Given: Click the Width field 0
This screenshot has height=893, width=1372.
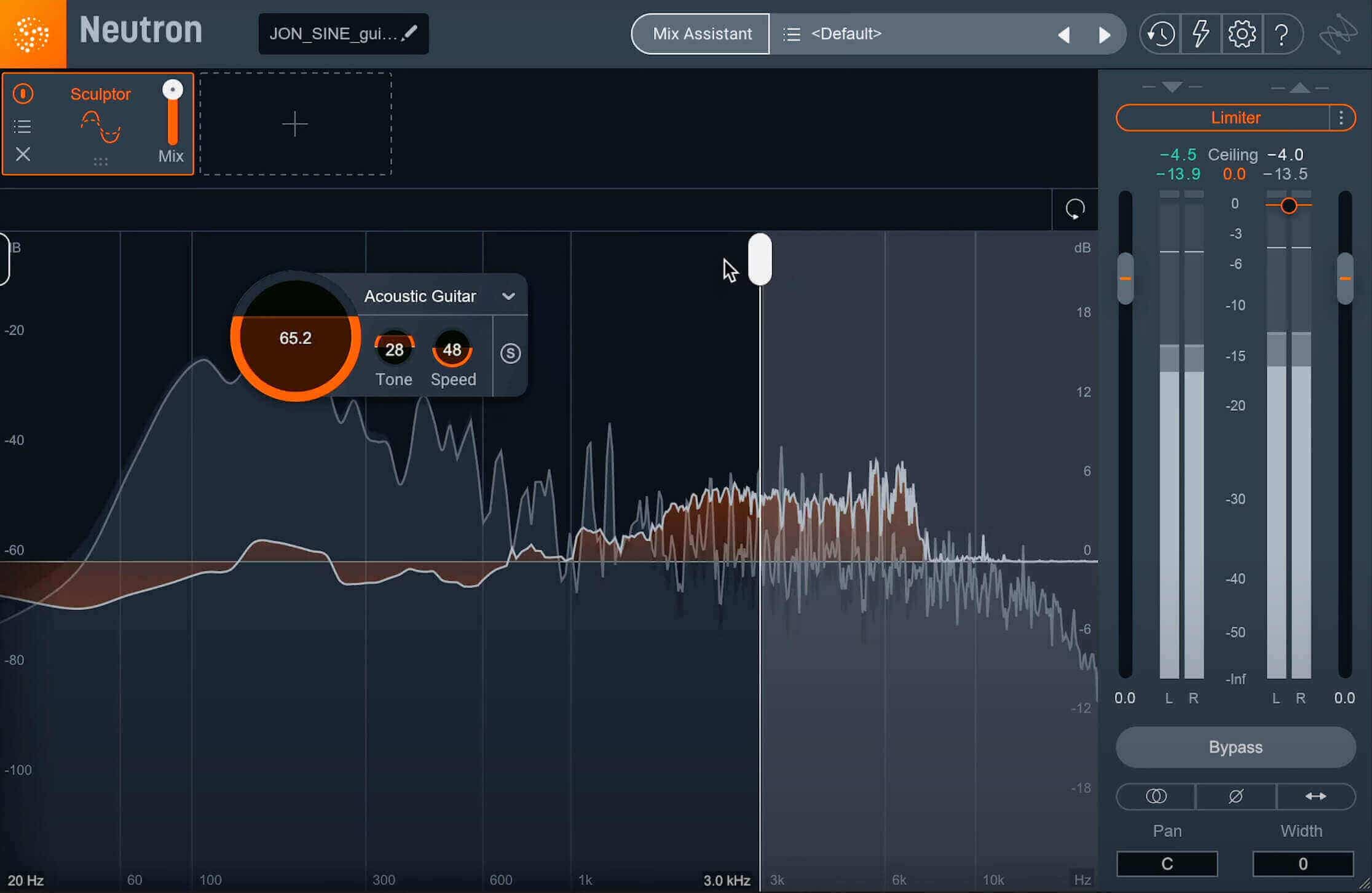Looking at the screenshot, I should tap(1303, 864).
